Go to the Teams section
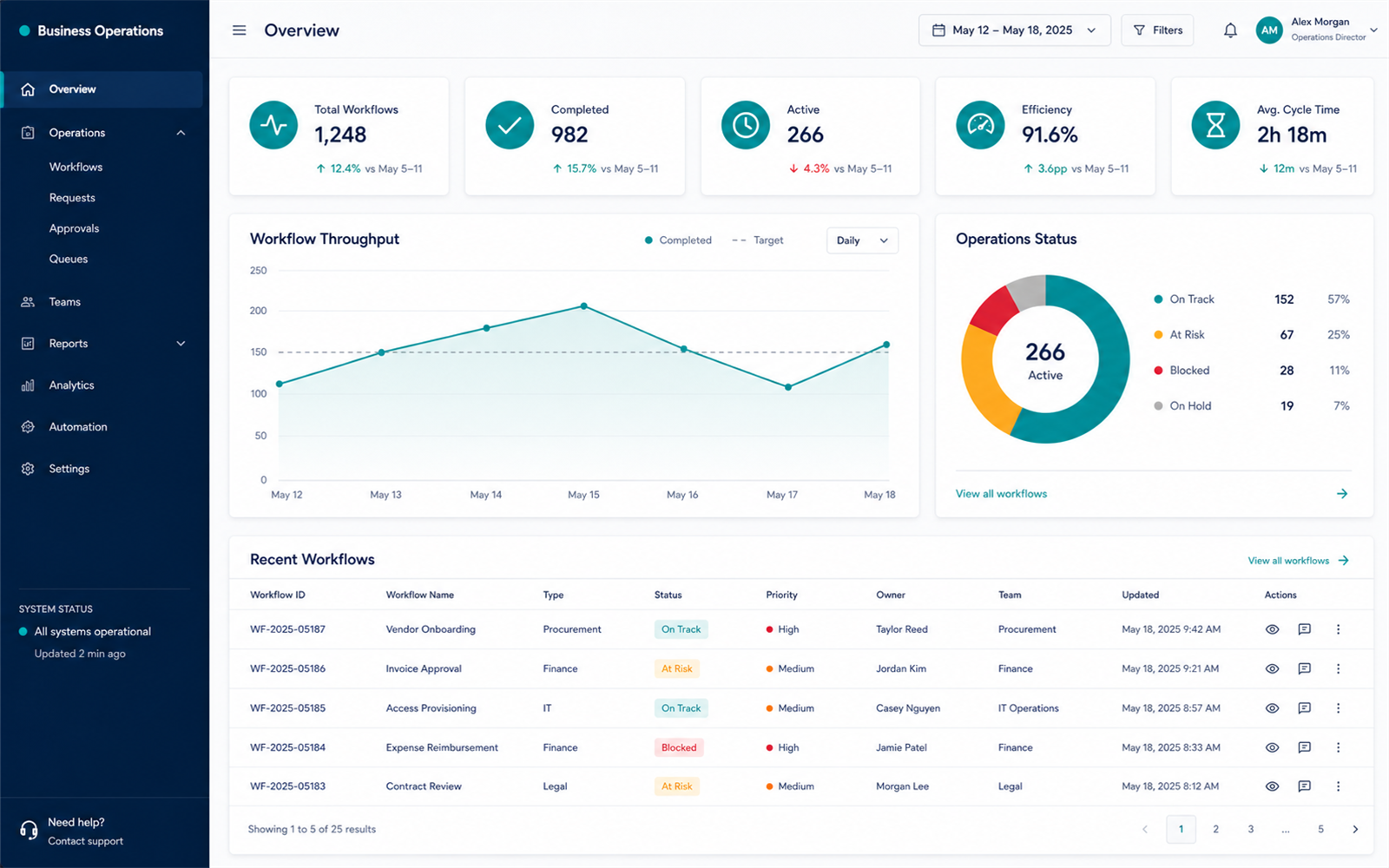Image resolution: width=1389 pixels, height=868 pixels. 64,302
